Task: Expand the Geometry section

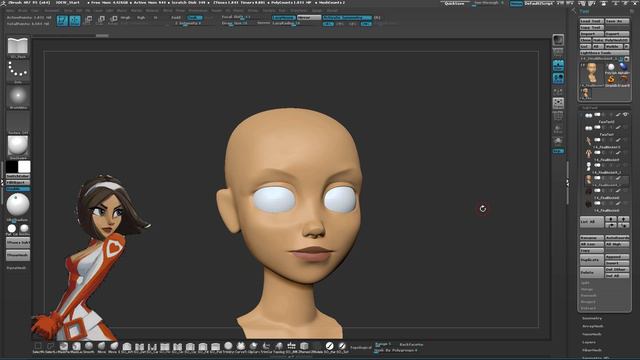Action: (592, 318)
